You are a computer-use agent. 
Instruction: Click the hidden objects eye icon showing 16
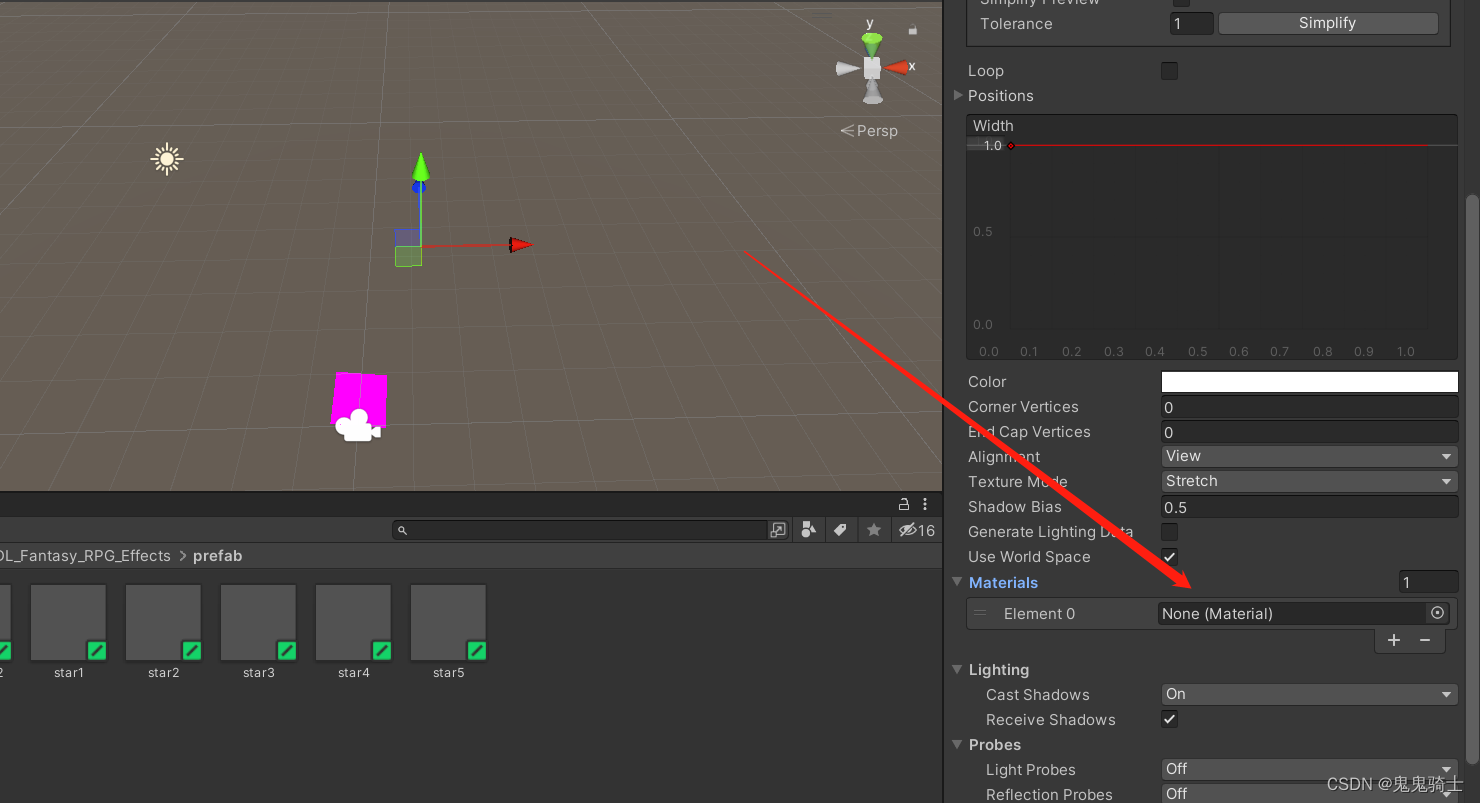(917, 530)
